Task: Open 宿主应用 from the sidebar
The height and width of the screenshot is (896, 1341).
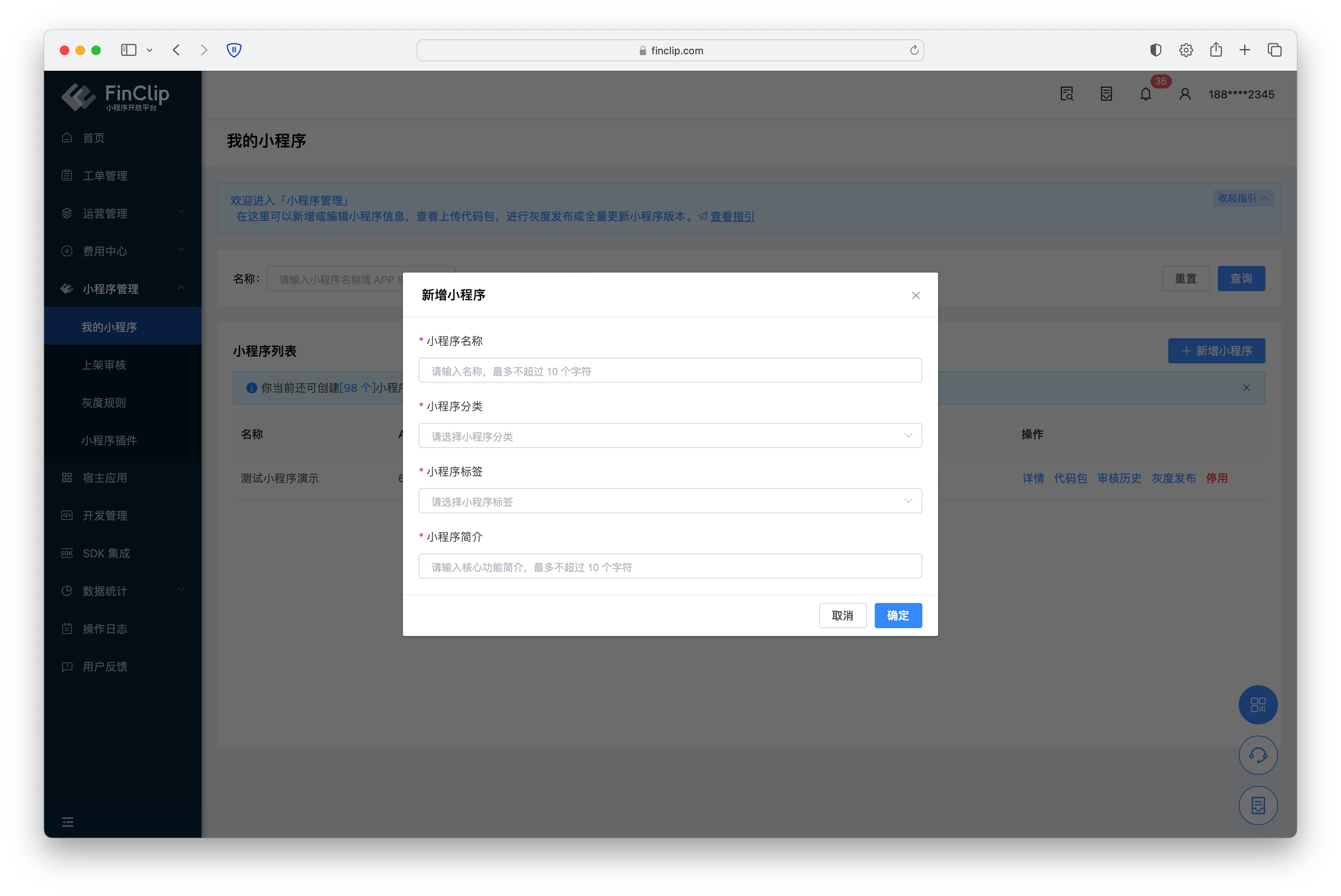Action: pos(105,478)
